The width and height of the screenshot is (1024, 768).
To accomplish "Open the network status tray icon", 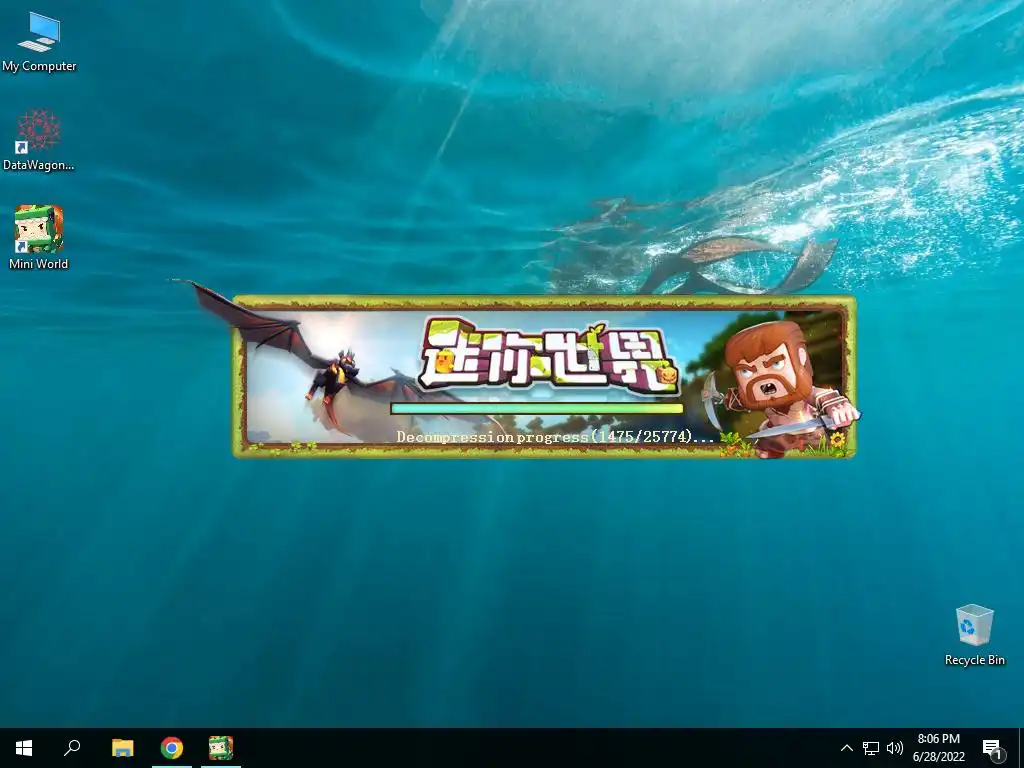I will point(871,748).
